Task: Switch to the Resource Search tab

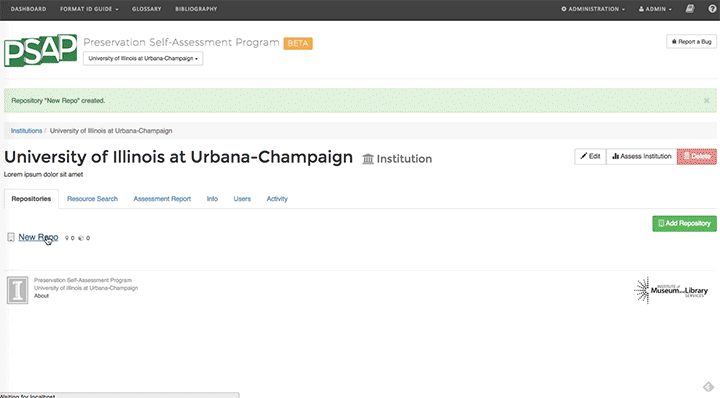Action: 92,199
